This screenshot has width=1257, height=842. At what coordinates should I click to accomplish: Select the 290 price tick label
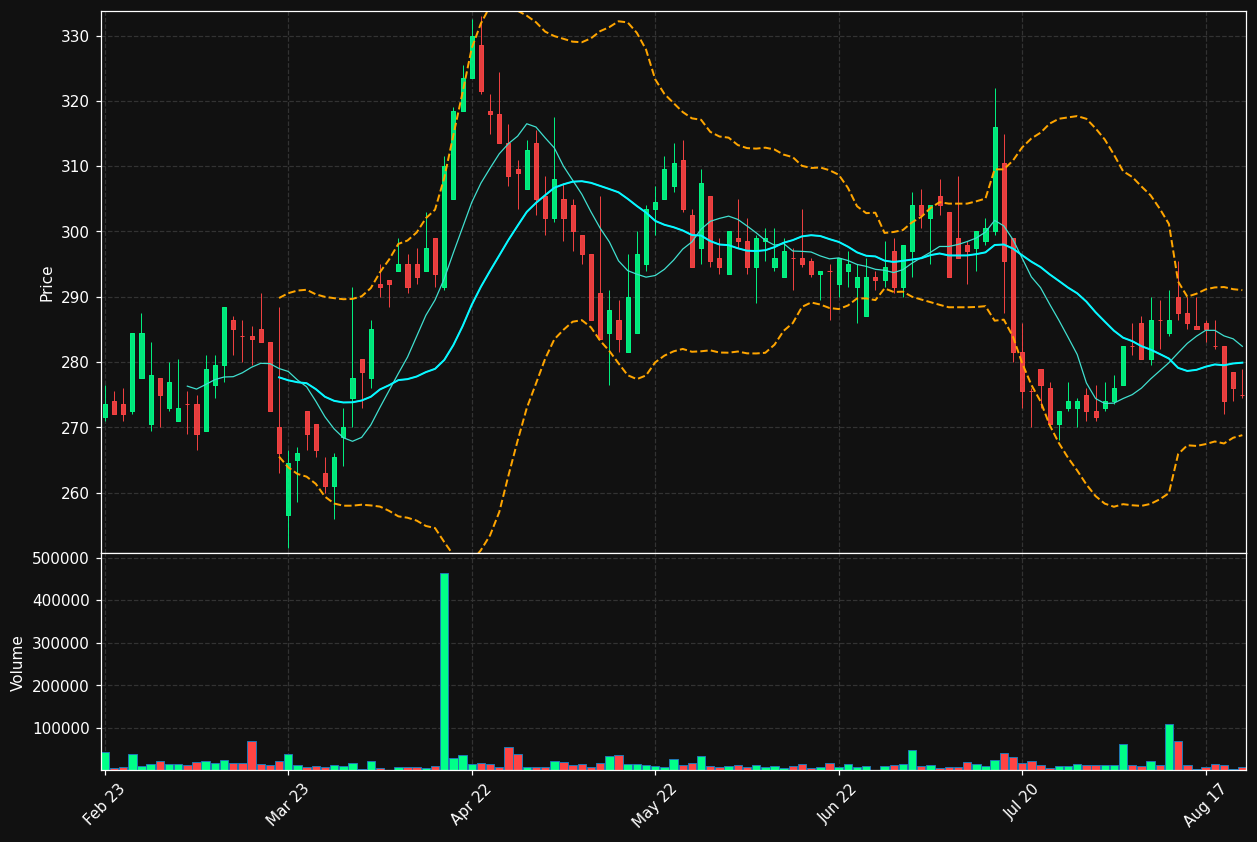(75, 298)
